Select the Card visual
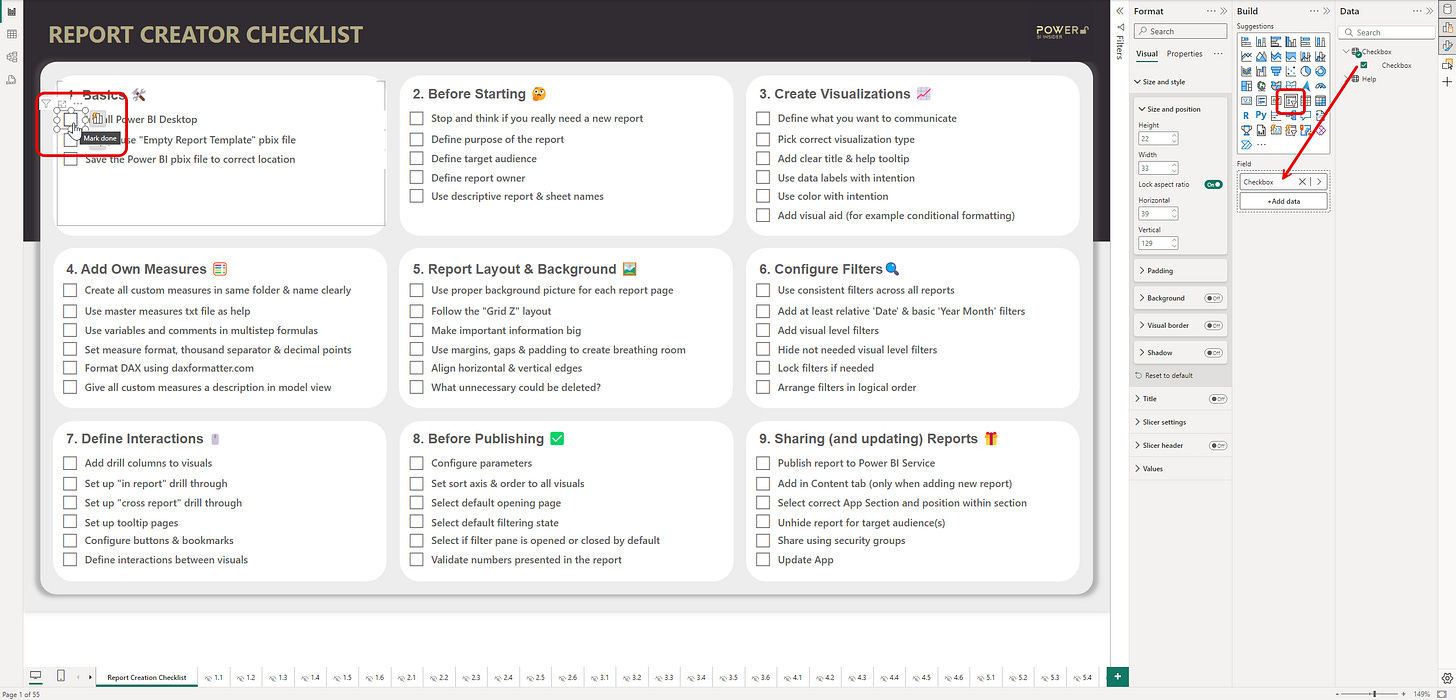1456x700 pixels. click(1246, 100)
